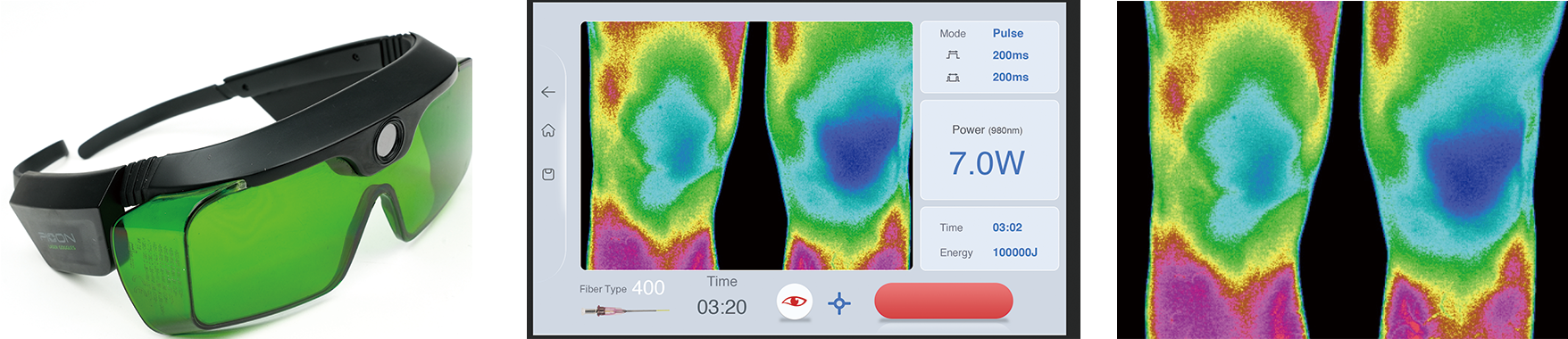Toggle the red eye safety icon

tap(794, 302)
